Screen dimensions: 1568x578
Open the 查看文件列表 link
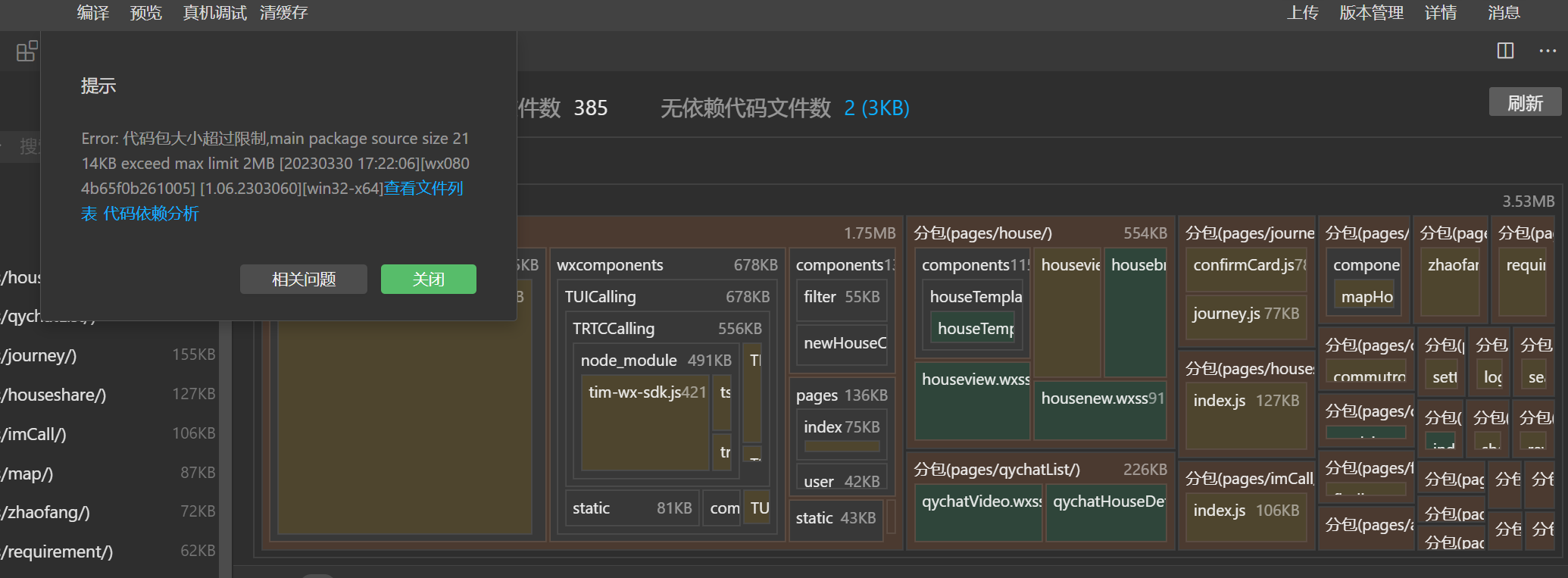point(423,188)
